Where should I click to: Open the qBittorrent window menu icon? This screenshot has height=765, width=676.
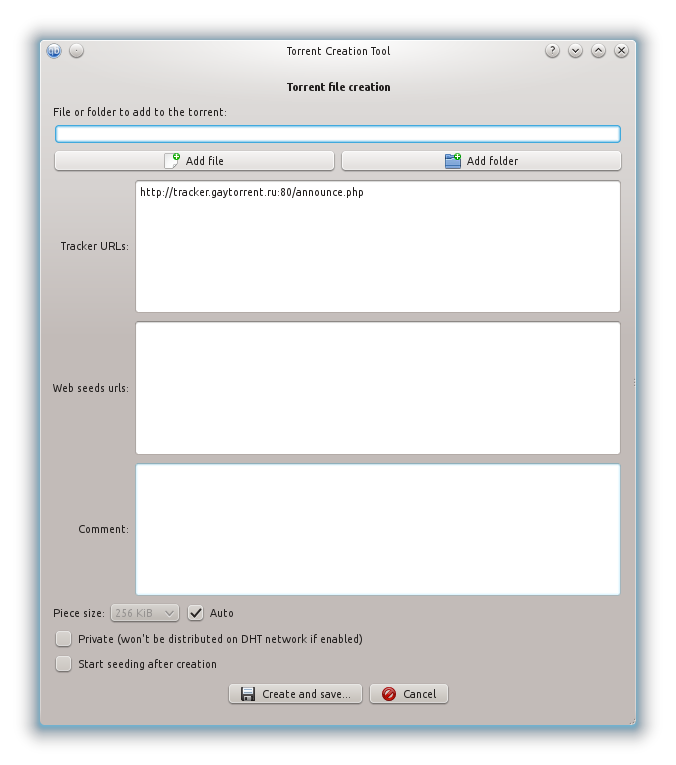(54, 51)
